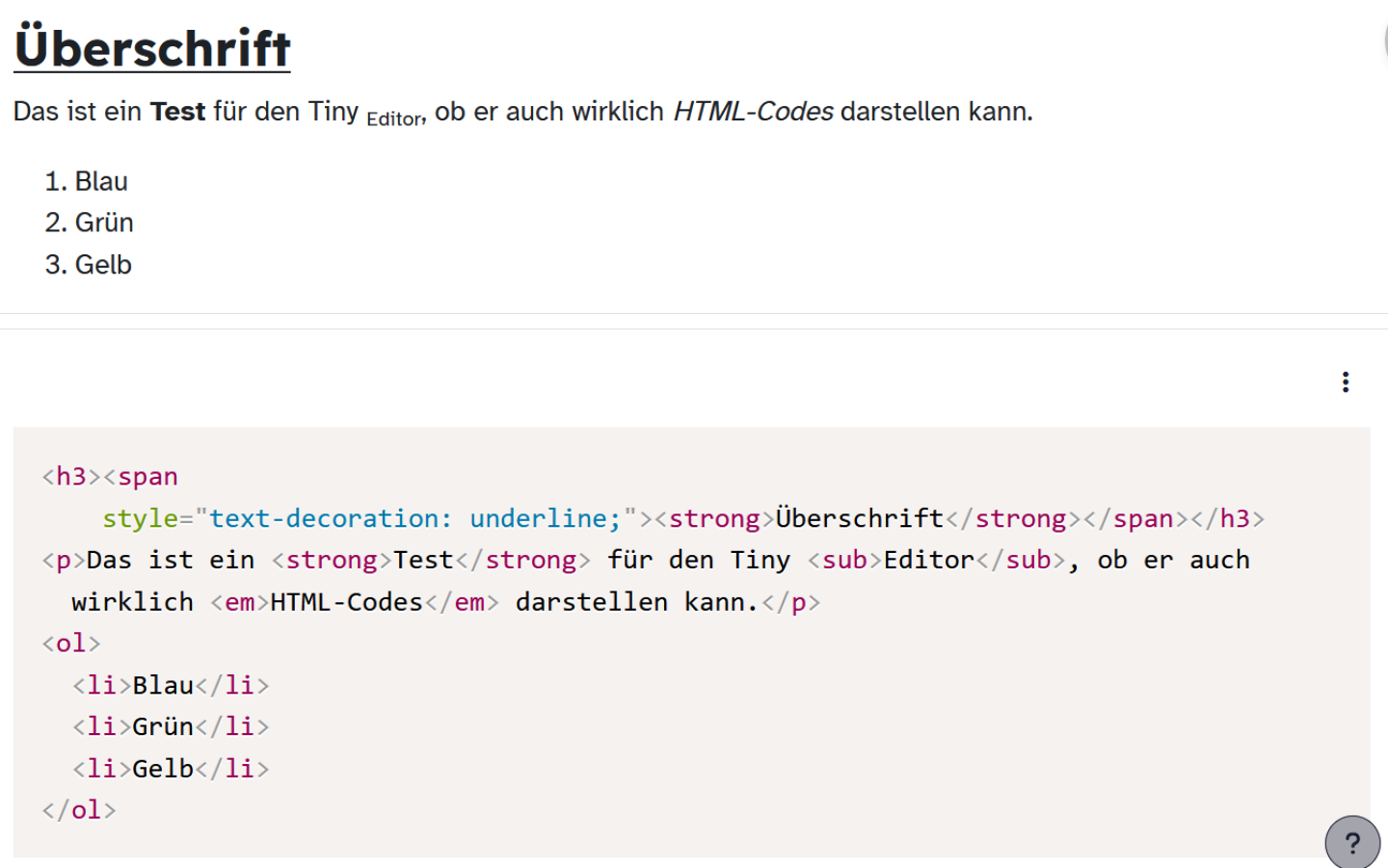Image resolution: width=1388 pixels, height=868 pixels.
Task: Click the bold word Test in the paragraph
Action: coord(177,111)
